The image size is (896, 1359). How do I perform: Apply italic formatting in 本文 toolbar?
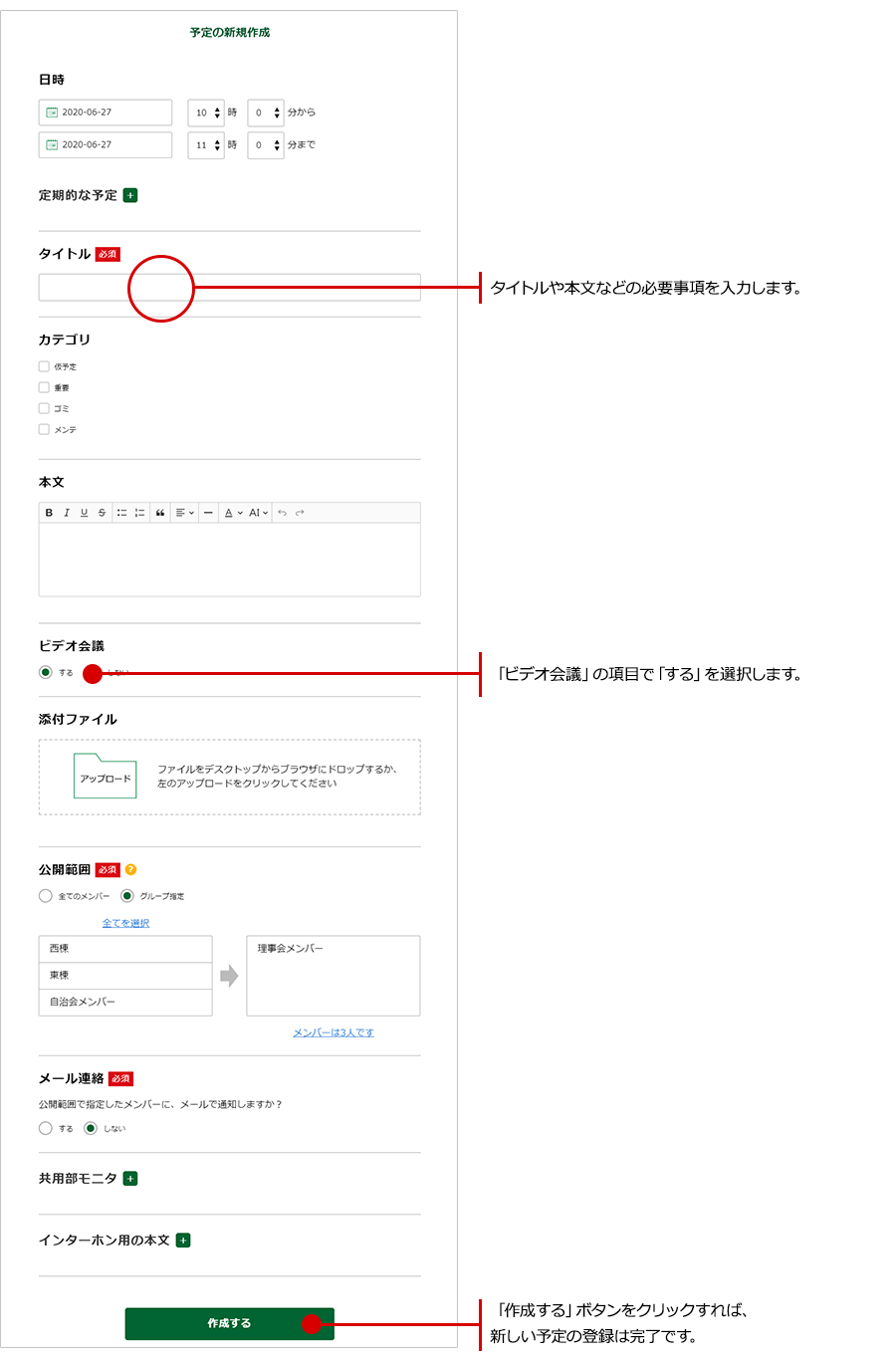67,513
